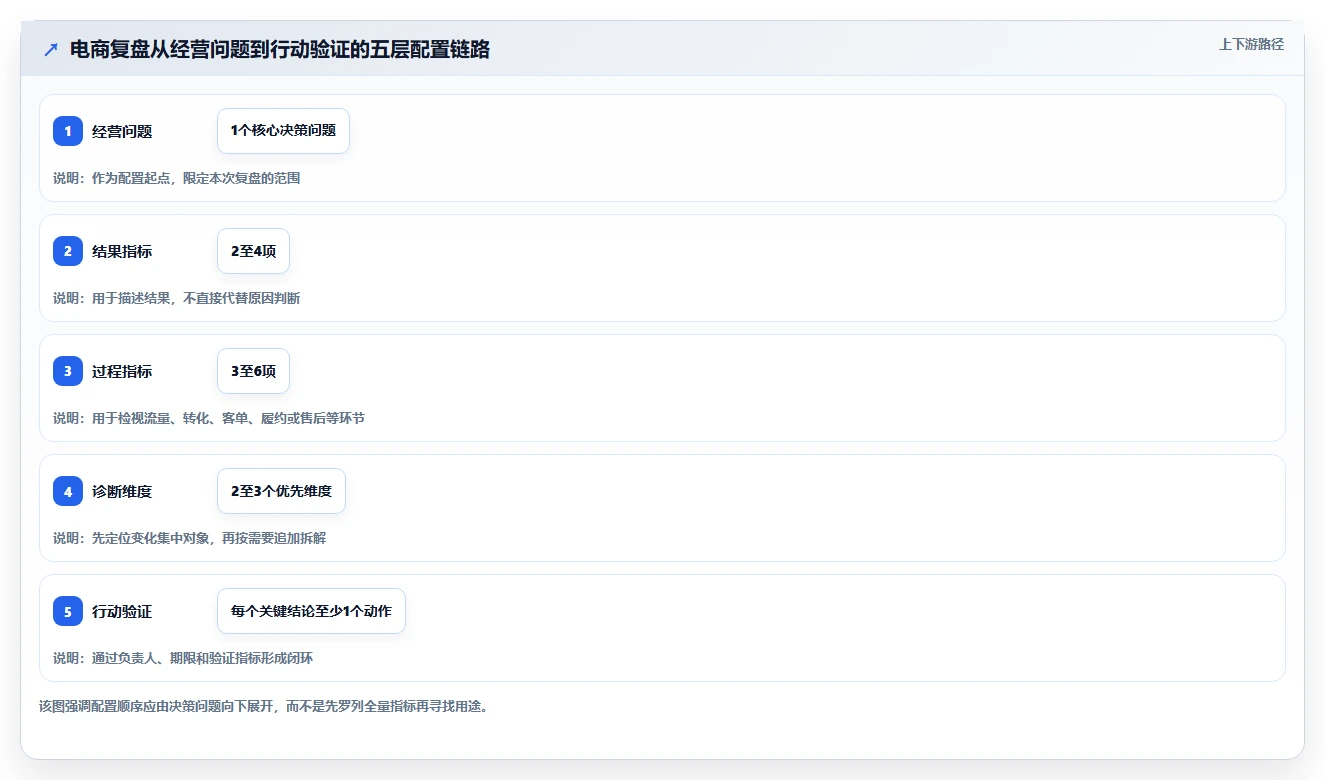Select the 1个核心决策问题 chip

[x=283, y=131]
